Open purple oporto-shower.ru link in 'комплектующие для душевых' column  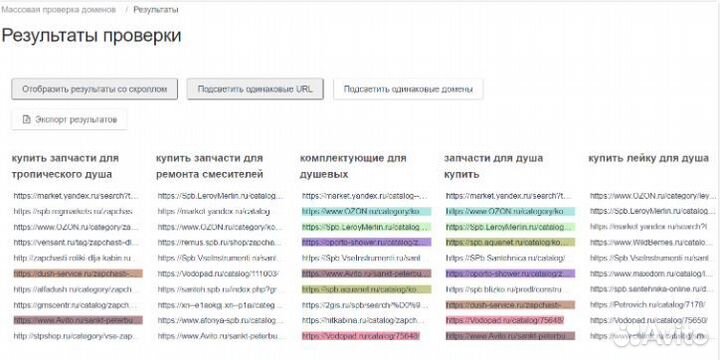point(366,242)
